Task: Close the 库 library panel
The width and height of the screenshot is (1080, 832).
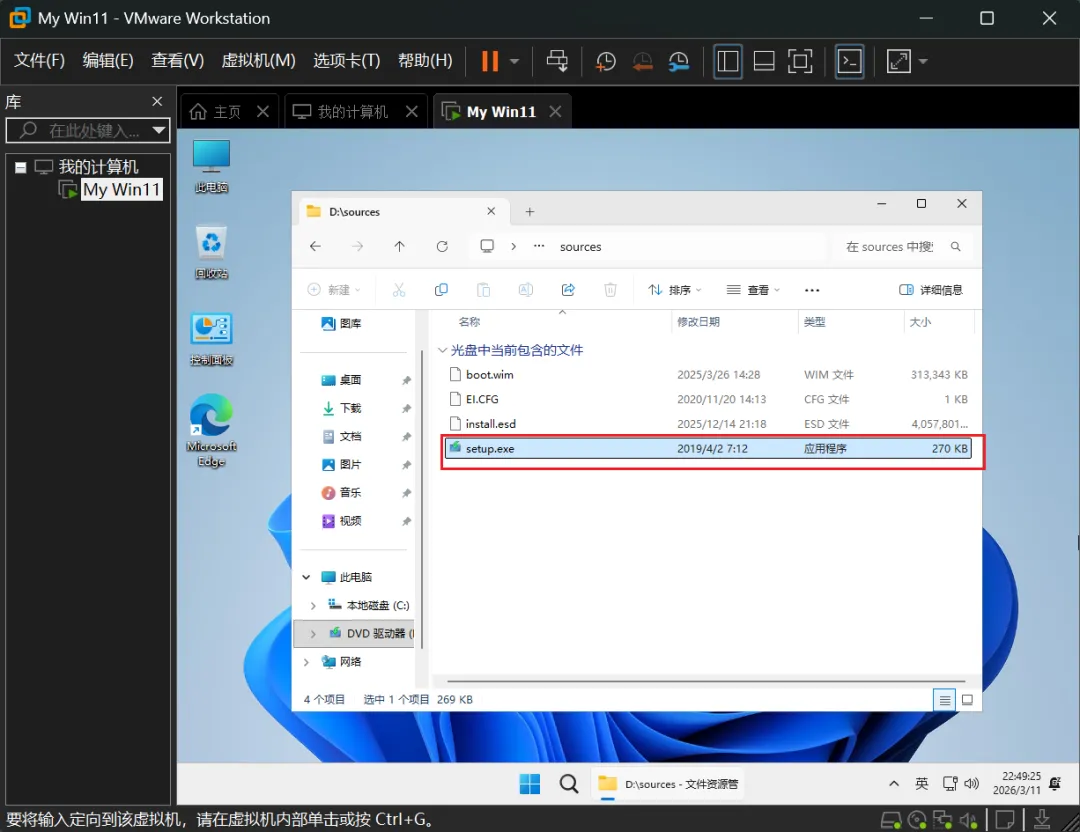Action: tap(157, 101)
